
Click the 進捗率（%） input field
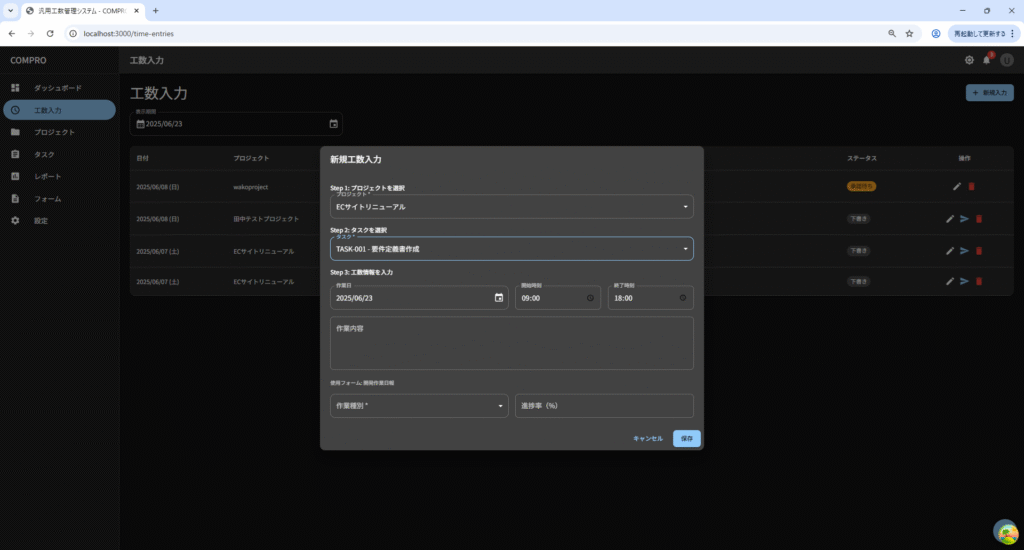[x=604, y=406]
